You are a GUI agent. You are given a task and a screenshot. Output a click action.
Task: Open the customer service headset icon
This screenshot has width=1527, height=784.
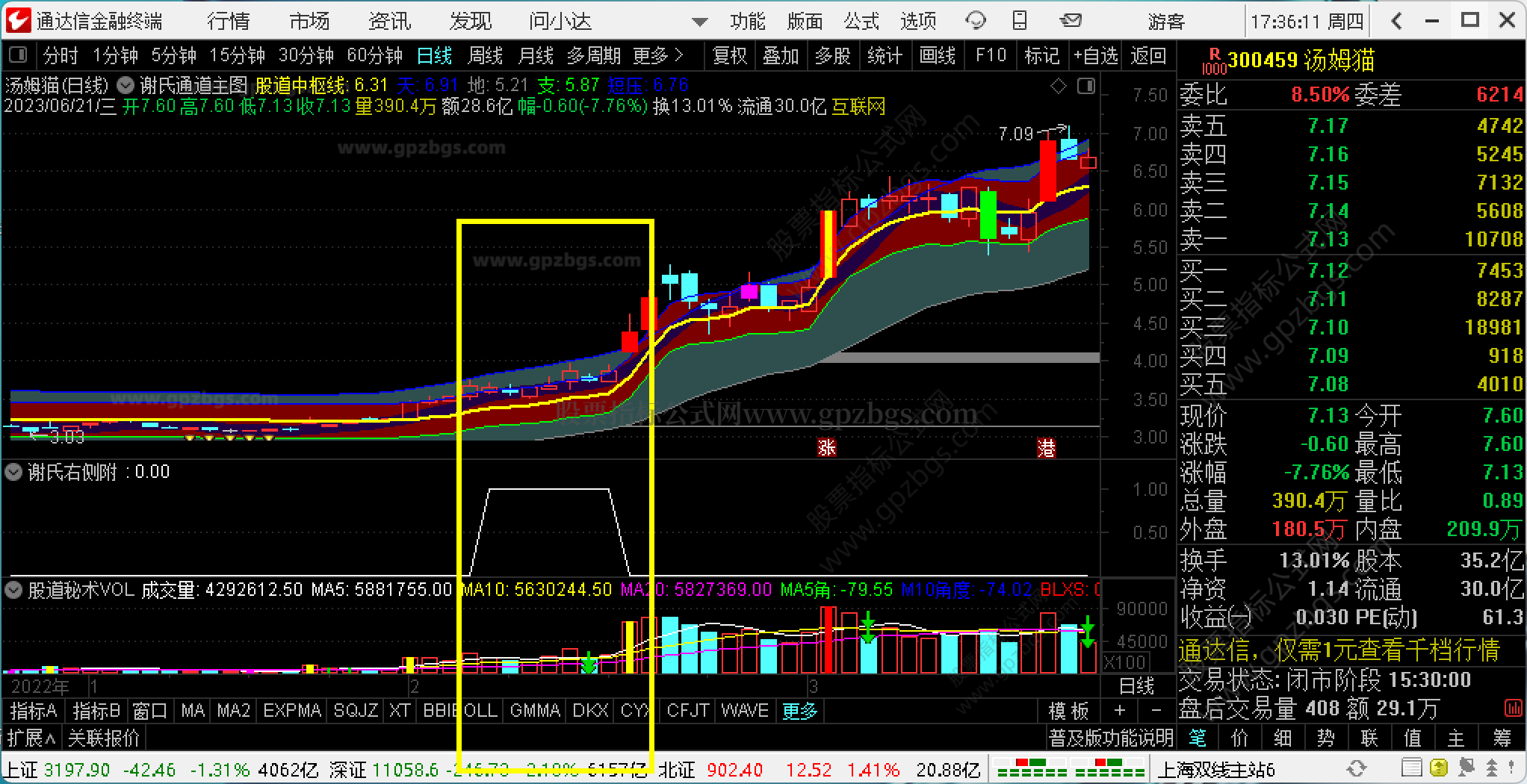coord(976,21)
